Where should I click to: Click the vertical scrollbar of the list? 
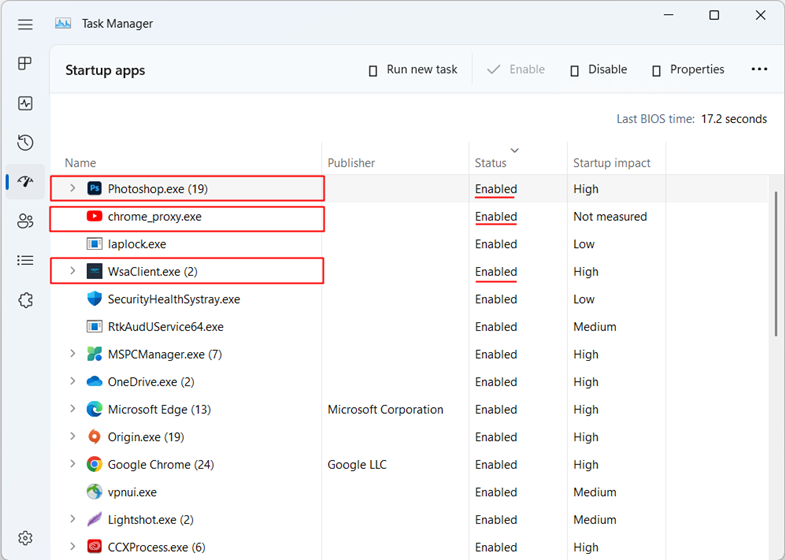[x=776, y=260]
